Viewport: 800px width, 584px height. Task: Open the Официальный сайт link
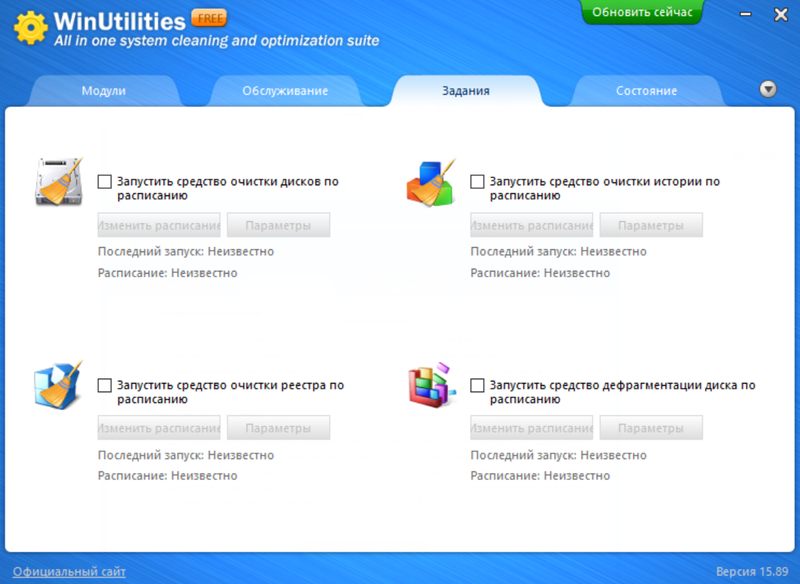point(69,572)
